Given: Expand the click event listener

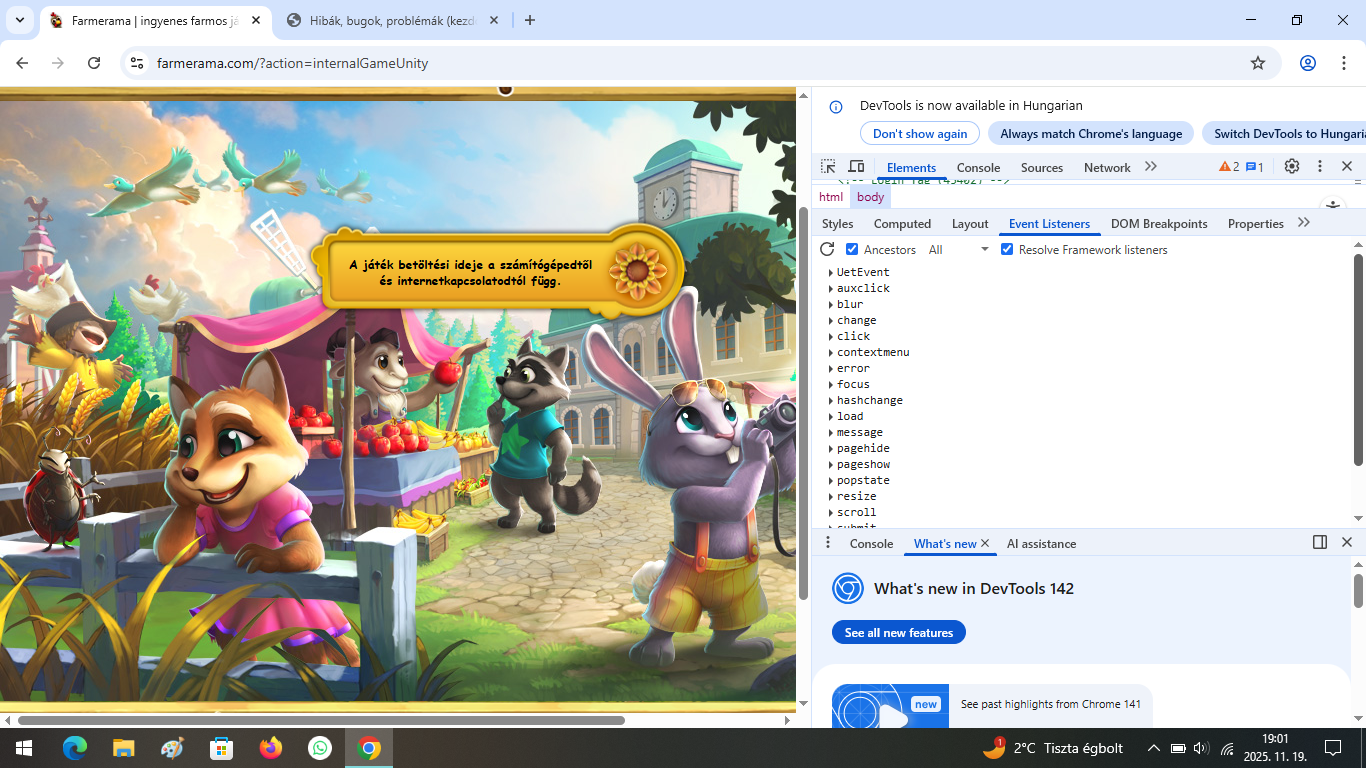Looking at the screenshot, I should [831, 337].
